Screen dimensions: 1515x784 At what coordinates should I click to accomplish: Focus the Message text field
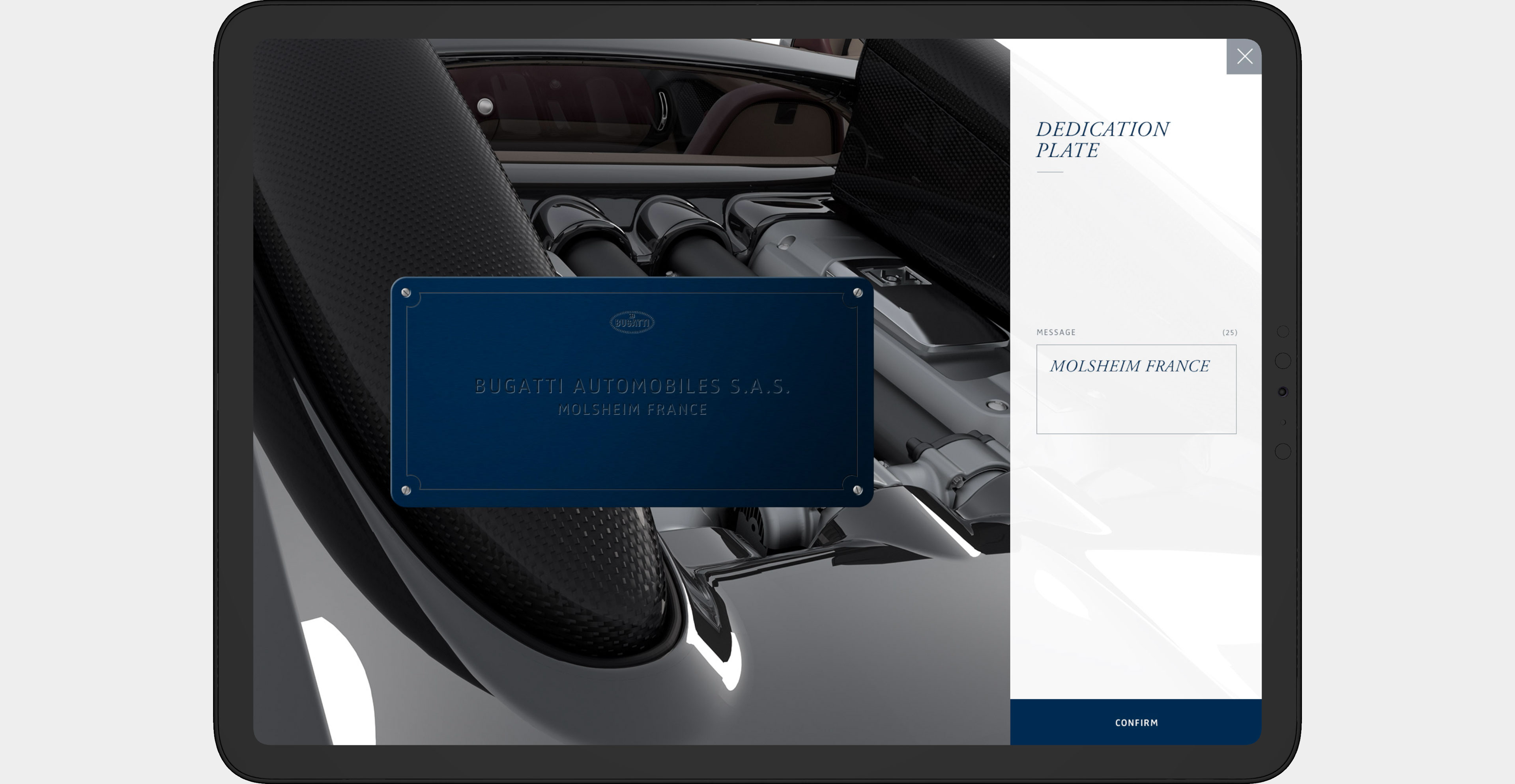(x=1136, y=389)
